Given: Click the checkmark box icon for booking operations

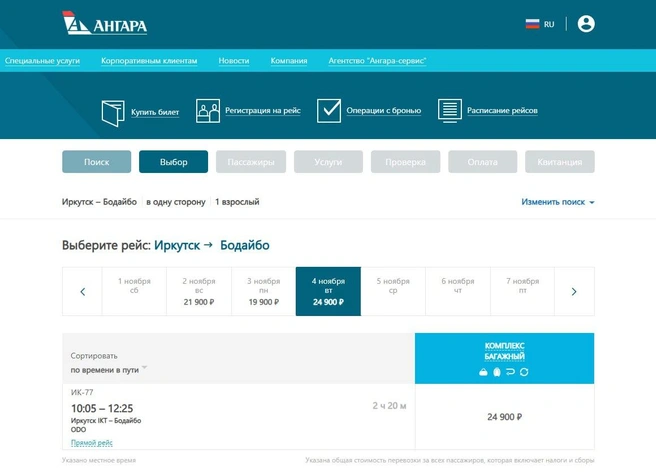Looking at the screenshot, I should 329,111.
